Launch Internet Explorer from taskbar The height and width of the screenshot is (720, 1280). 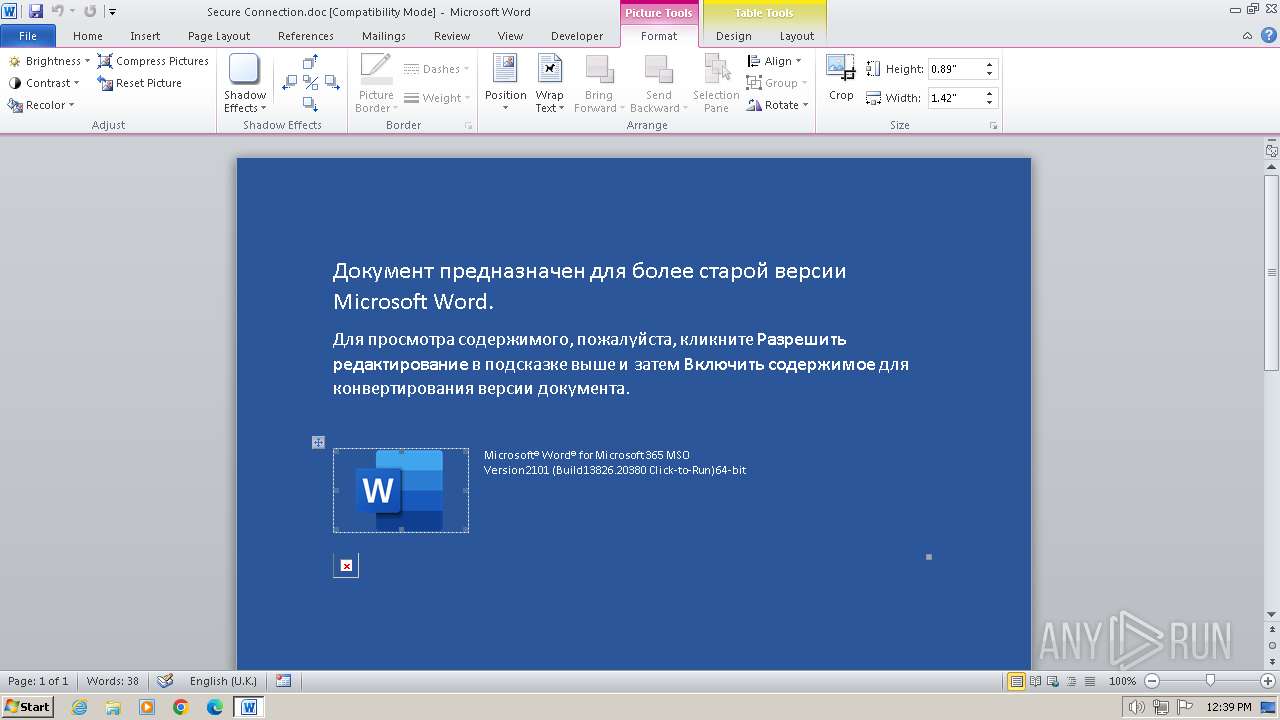coord(79,707)
